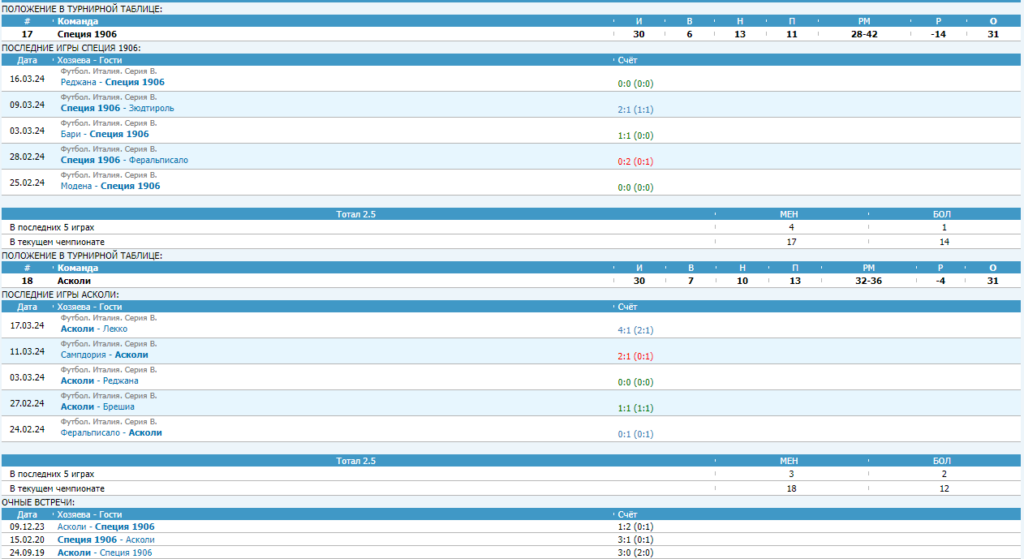Select date 24.09.19
The height and width of the screenshot is (559, 1024).
tap(27, 553)
